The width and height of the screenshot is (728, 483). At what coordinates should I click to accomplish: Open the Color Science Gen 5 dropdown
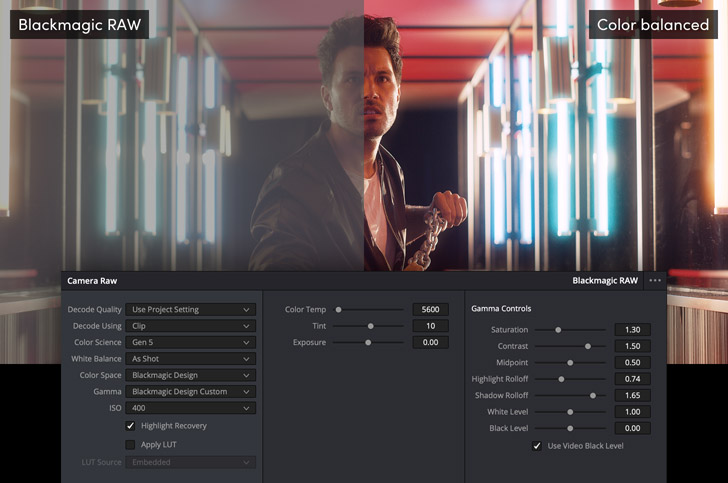(191, 342)
